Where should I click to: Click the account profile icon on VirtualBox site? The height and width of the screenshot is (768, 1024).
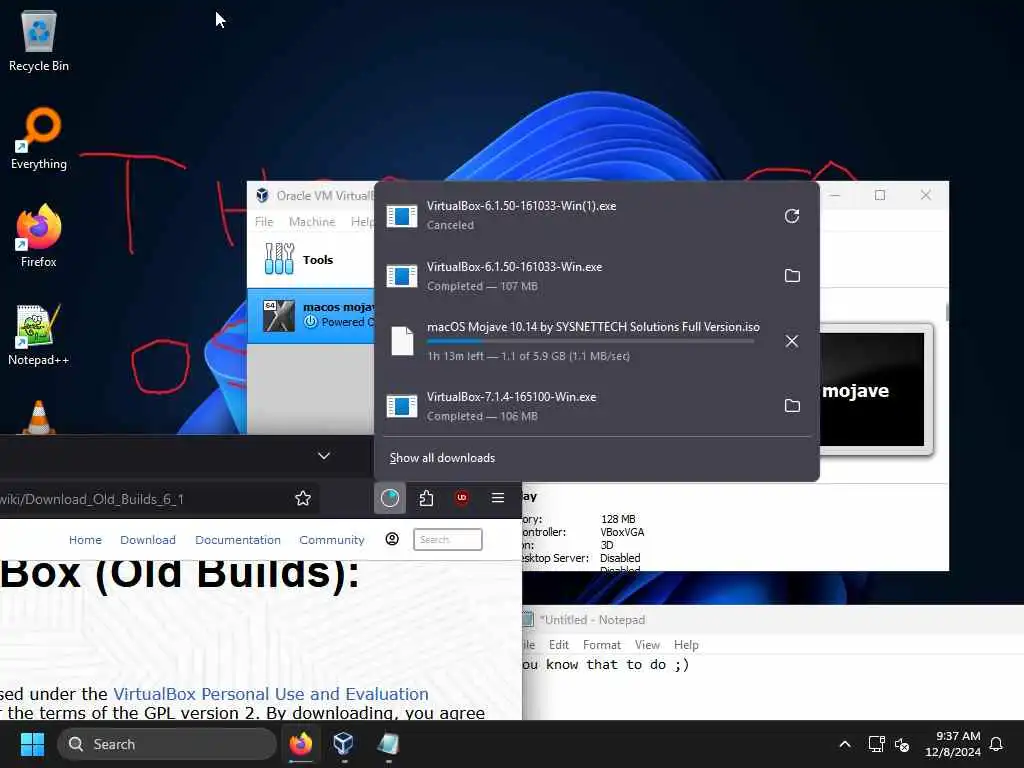[392, 539]
